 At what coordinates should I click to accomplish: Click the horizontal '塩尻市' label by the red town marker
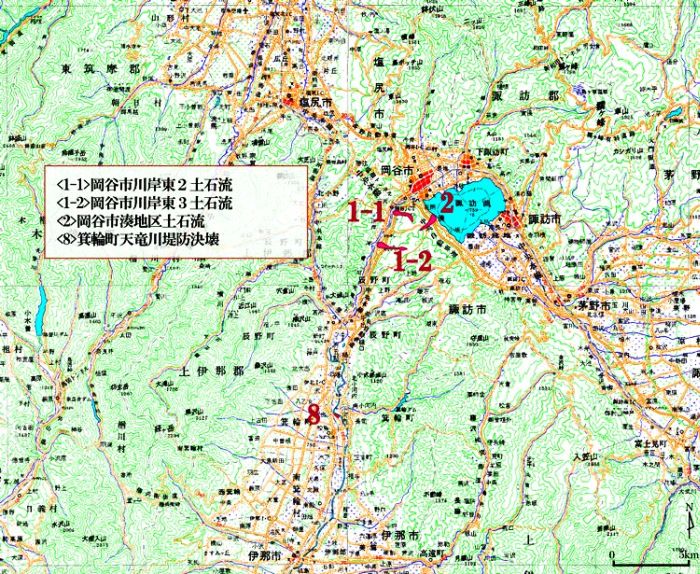click(316, 103)
